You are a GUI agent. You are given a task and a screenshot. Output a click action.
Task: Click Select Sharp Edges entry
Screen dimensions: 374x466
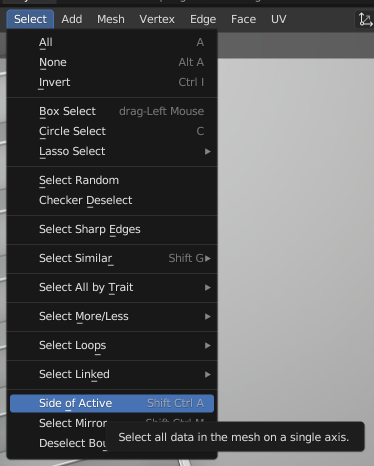(x=112, y=229)
